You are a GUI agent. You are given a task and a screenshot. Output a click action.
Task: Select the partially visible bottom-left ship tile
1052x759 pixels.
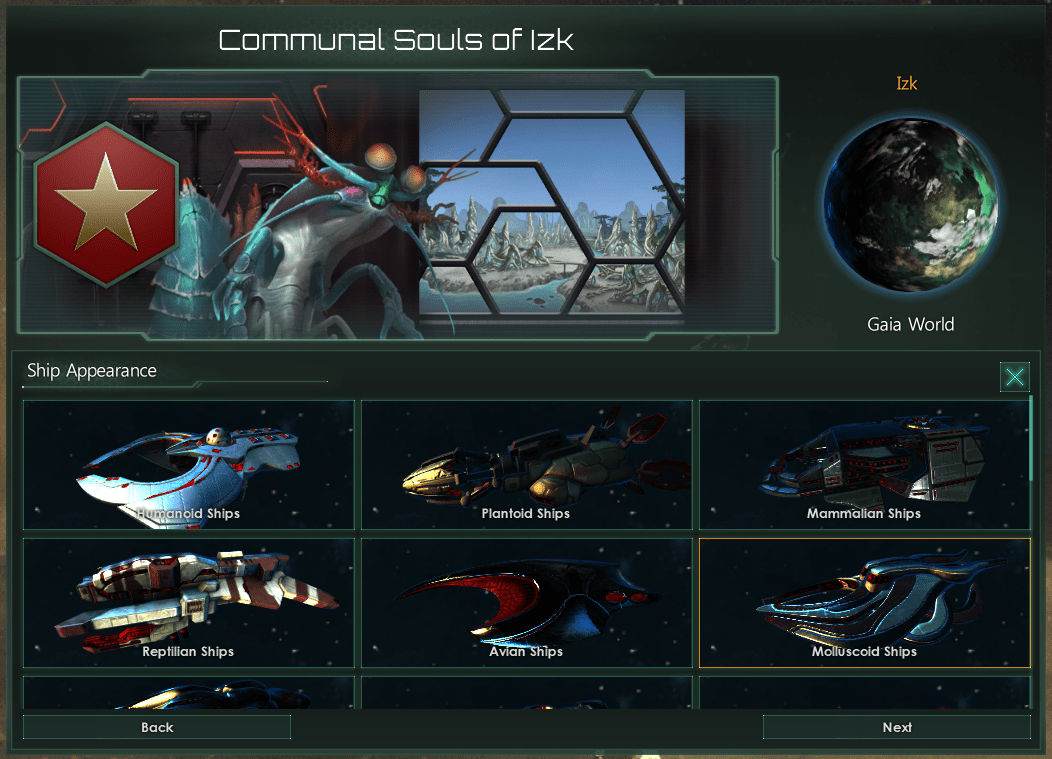pos(189,693)
